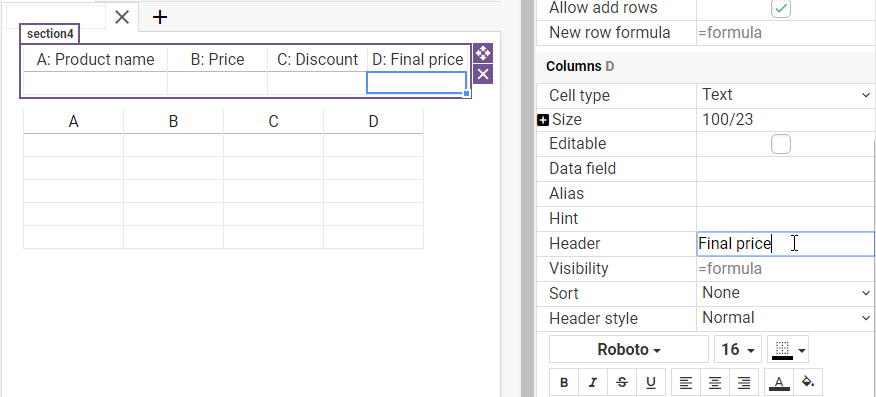Select the B: Price column header
This screenshot has height=397, width=876.
217,59
